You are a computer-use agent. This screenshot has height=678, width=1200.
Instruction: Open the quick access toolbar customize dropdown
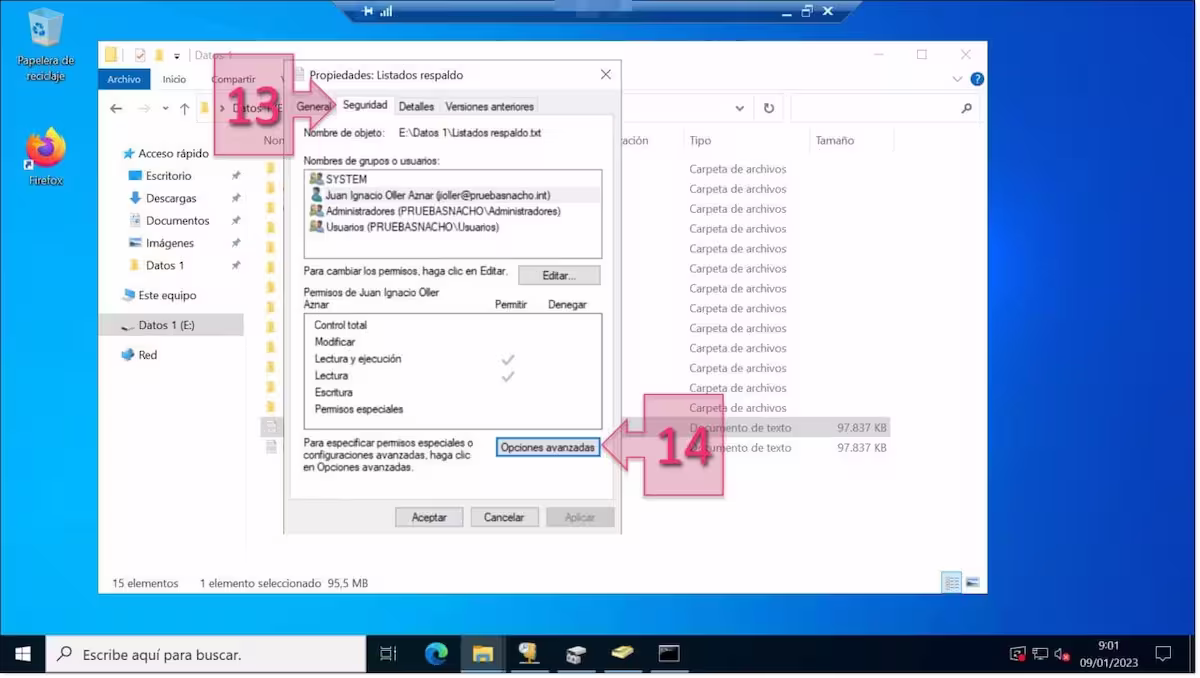pos(177,55)
